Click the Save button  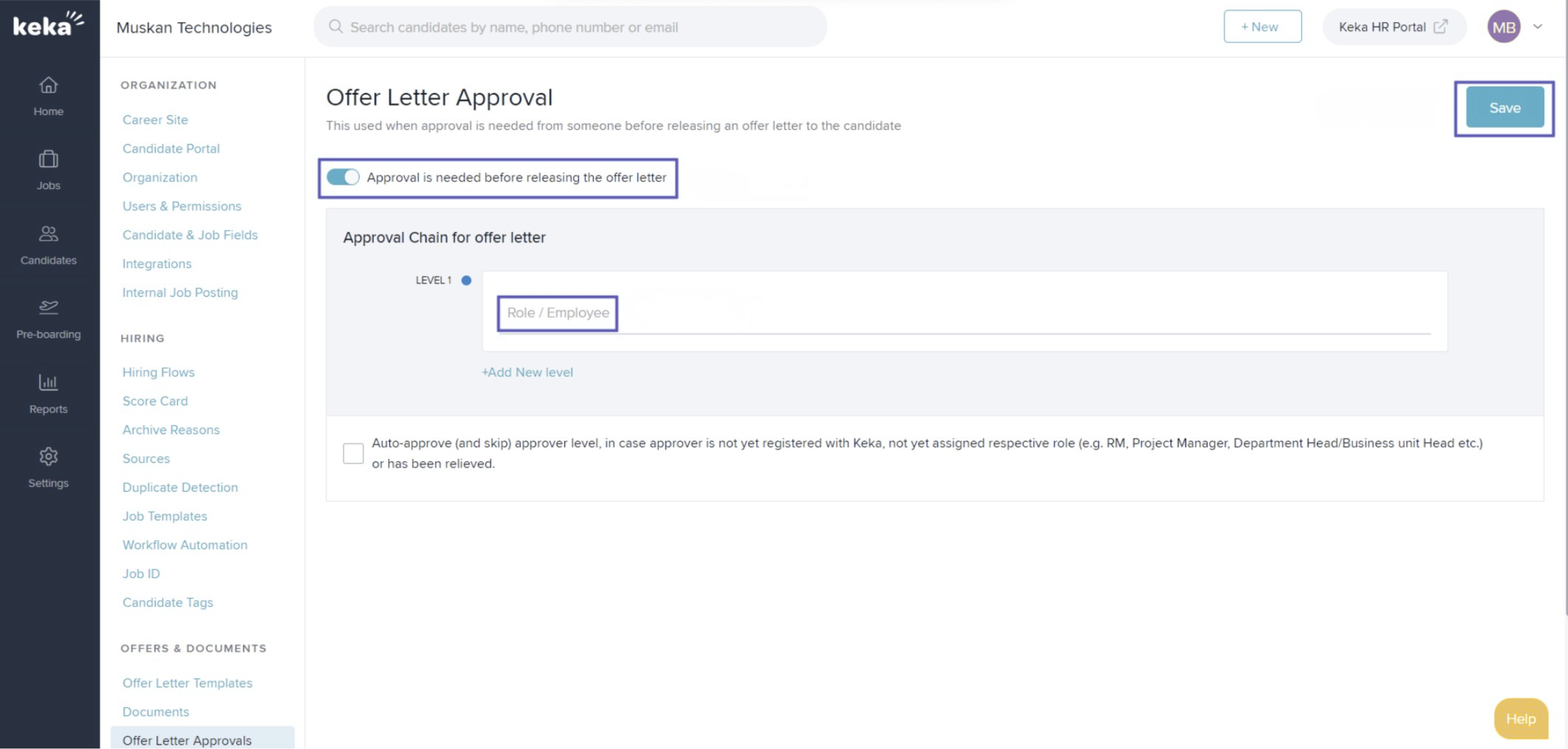[1504, 107]
